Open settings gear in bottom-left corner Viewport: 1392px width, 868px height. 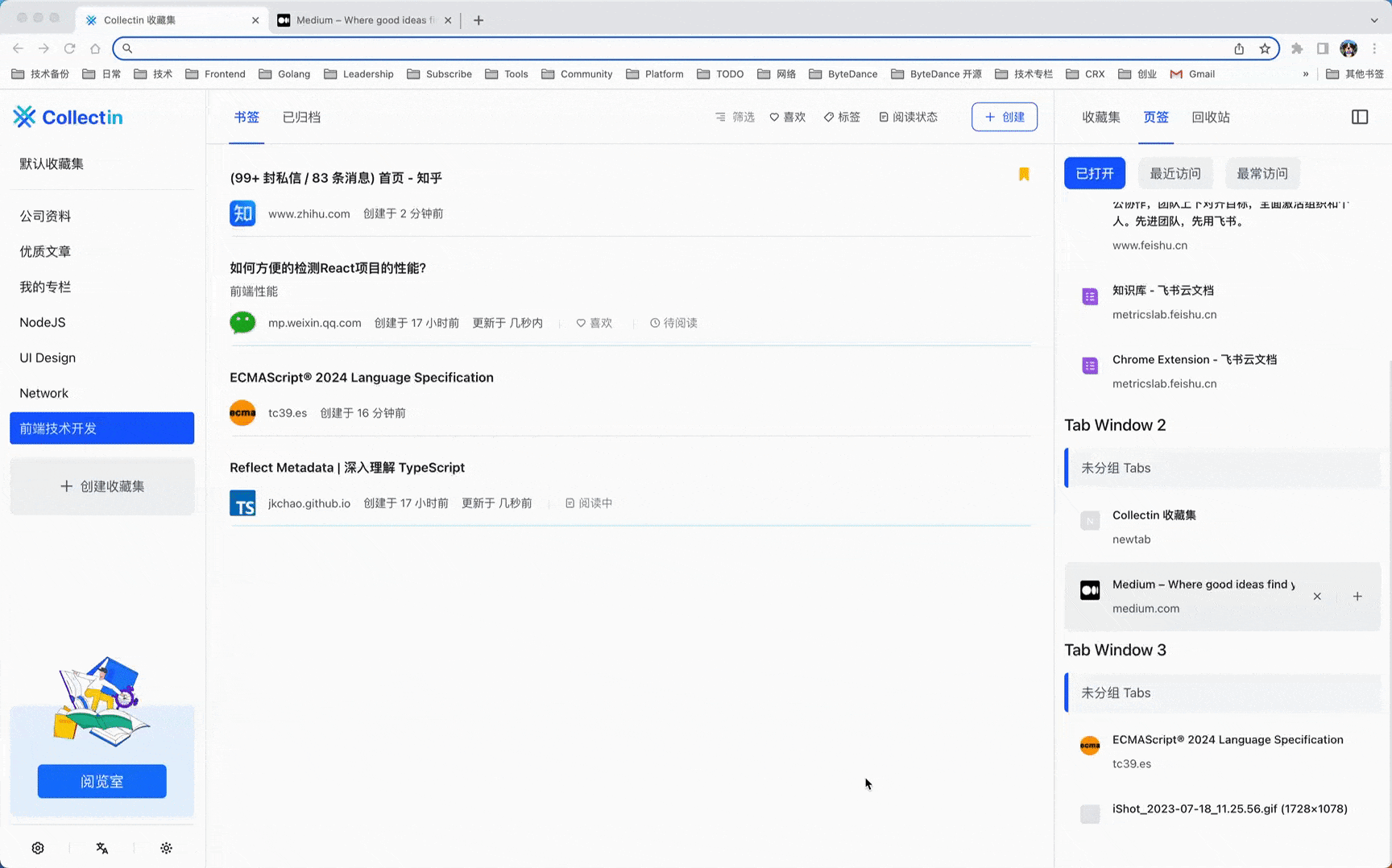[x=38, y=848]
